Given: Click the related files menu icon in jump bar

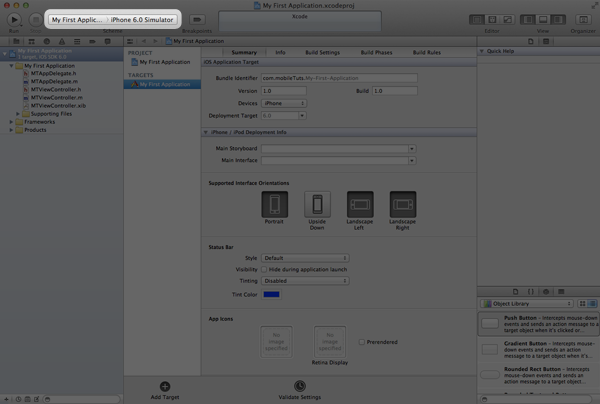Looking at the screenshot, I should [130, 41].
